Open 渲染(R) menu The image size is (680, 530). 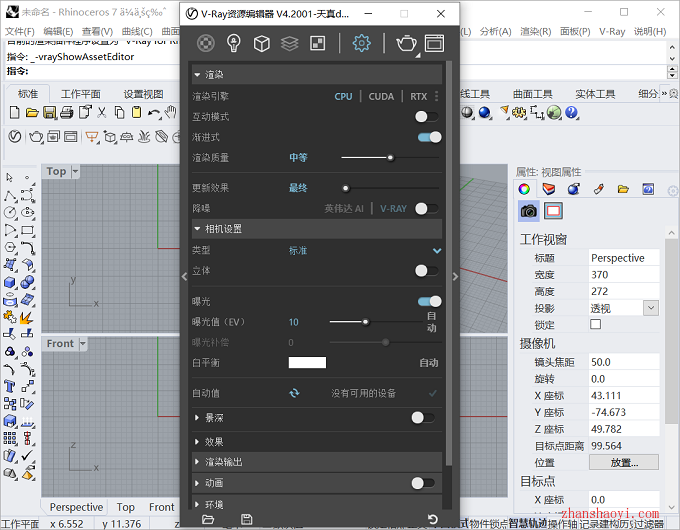tap(536, 31)
